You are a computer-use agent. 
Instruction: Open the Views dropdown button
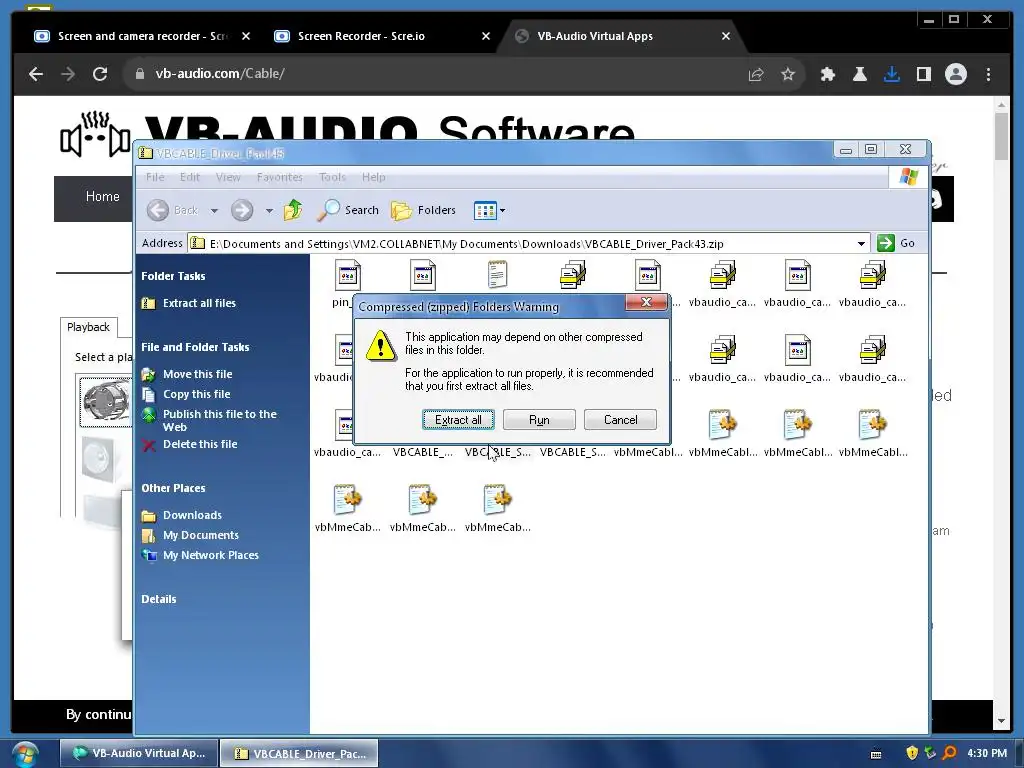pyautogui.click(x=489, y=210)
